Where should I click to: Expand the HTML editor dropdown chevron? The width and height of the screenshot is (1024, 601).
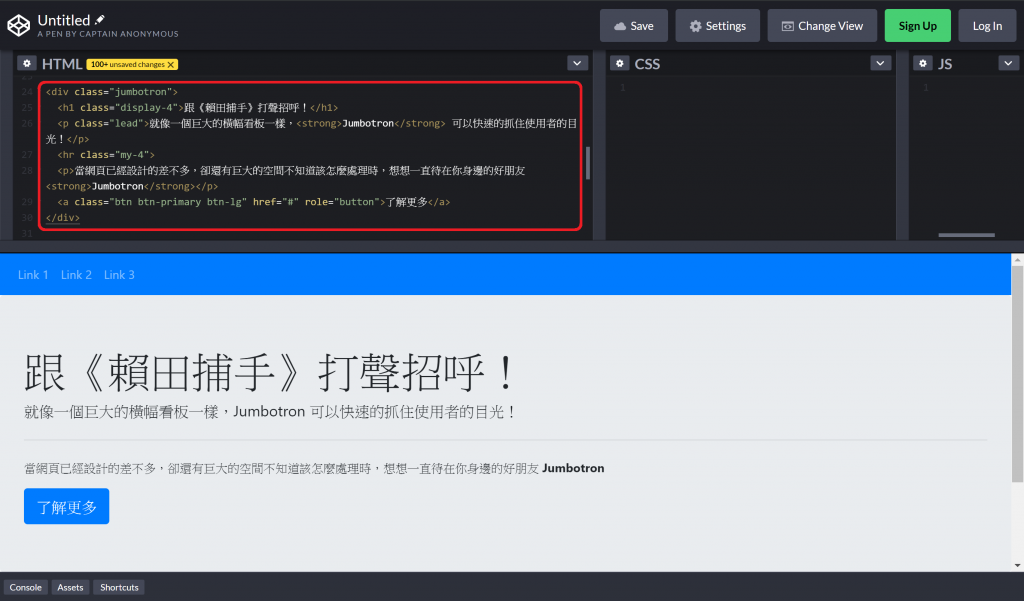pyautogui.click(x=577, y=63)
